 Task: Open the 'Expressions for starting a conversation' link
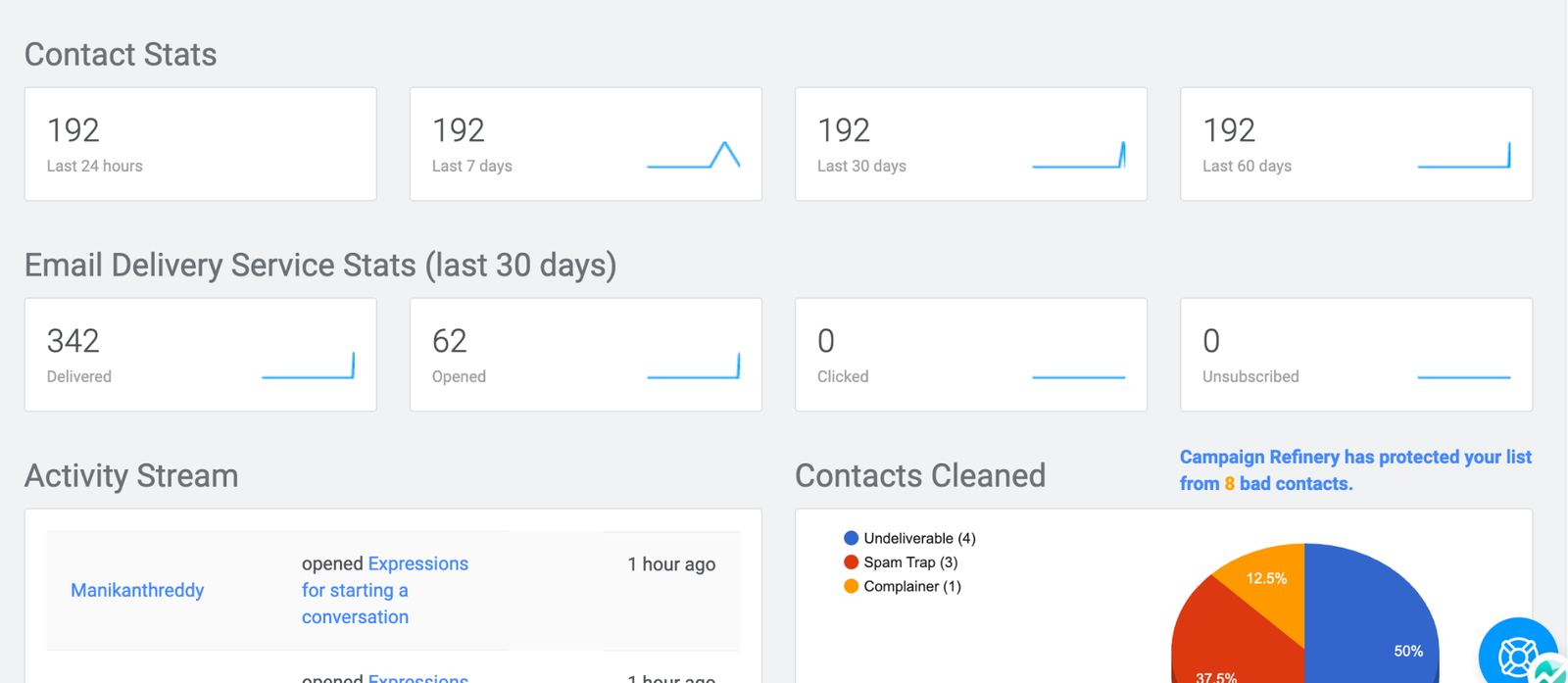point(385,590)
